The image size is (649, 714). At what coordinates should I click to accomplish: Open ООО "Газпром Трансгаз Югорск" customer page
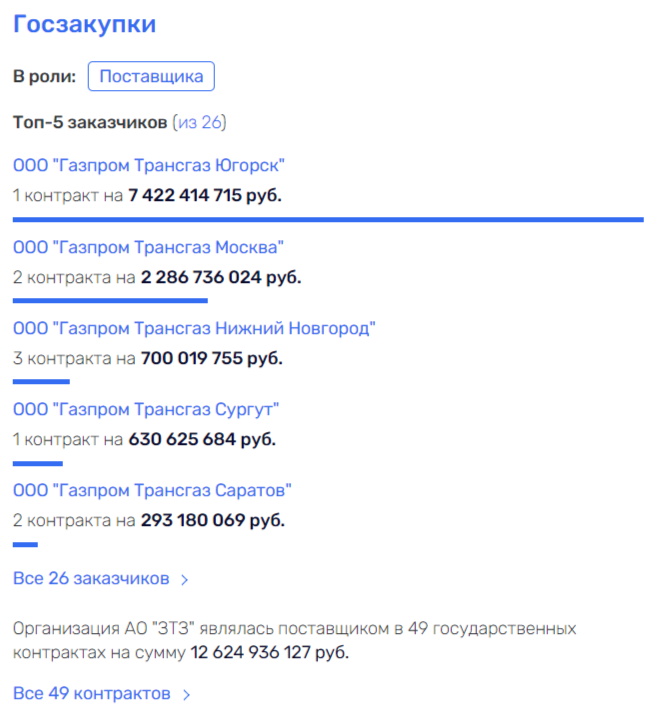click(149, 165)
